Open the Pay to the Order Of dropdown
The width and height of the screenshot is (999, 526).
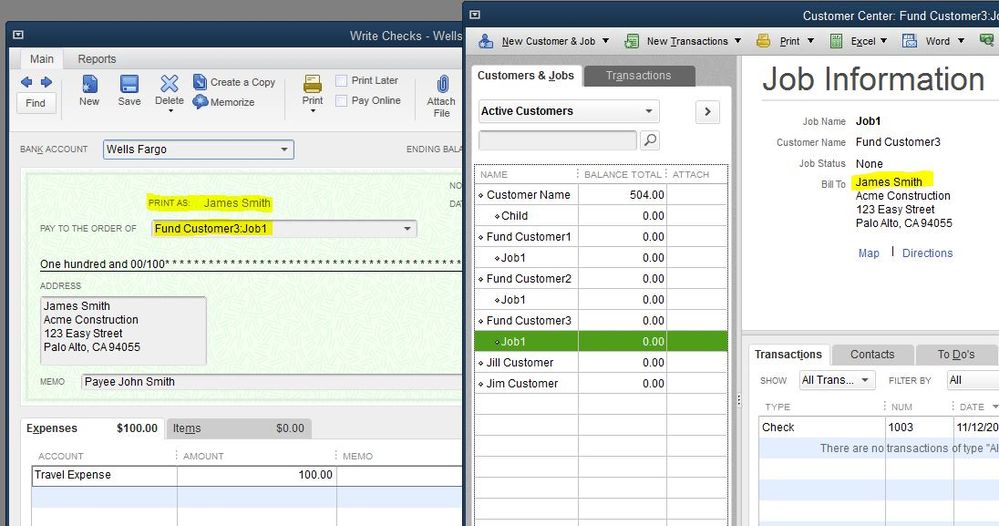point(407,229)
